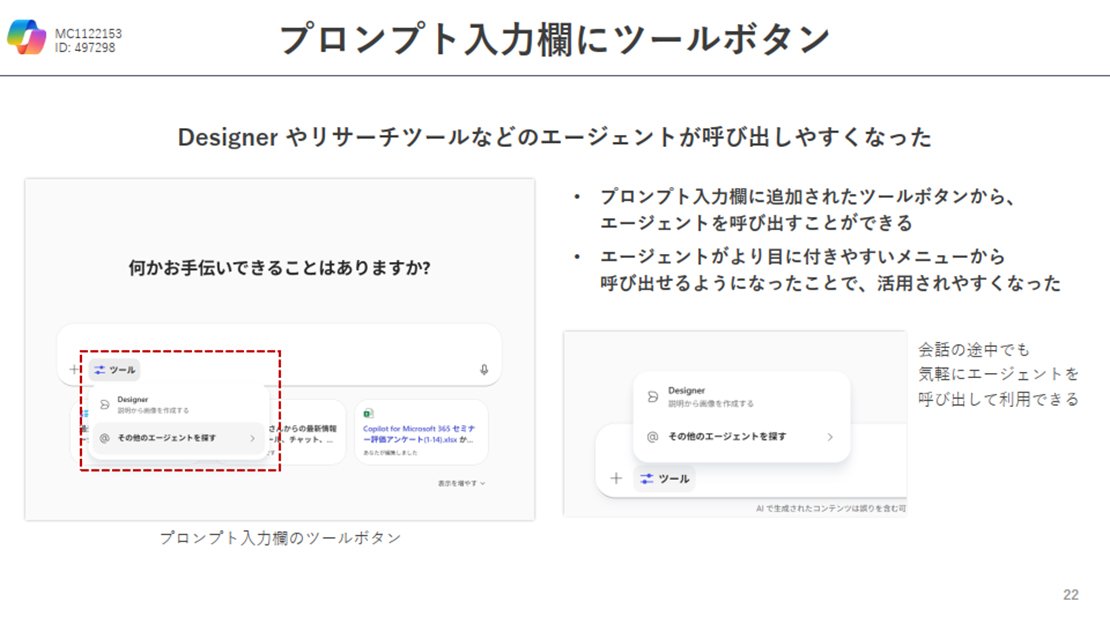Open the ツール button in the greeting-screen prompt box
Screen dimensions: 1110x624
tap(115, 370)
